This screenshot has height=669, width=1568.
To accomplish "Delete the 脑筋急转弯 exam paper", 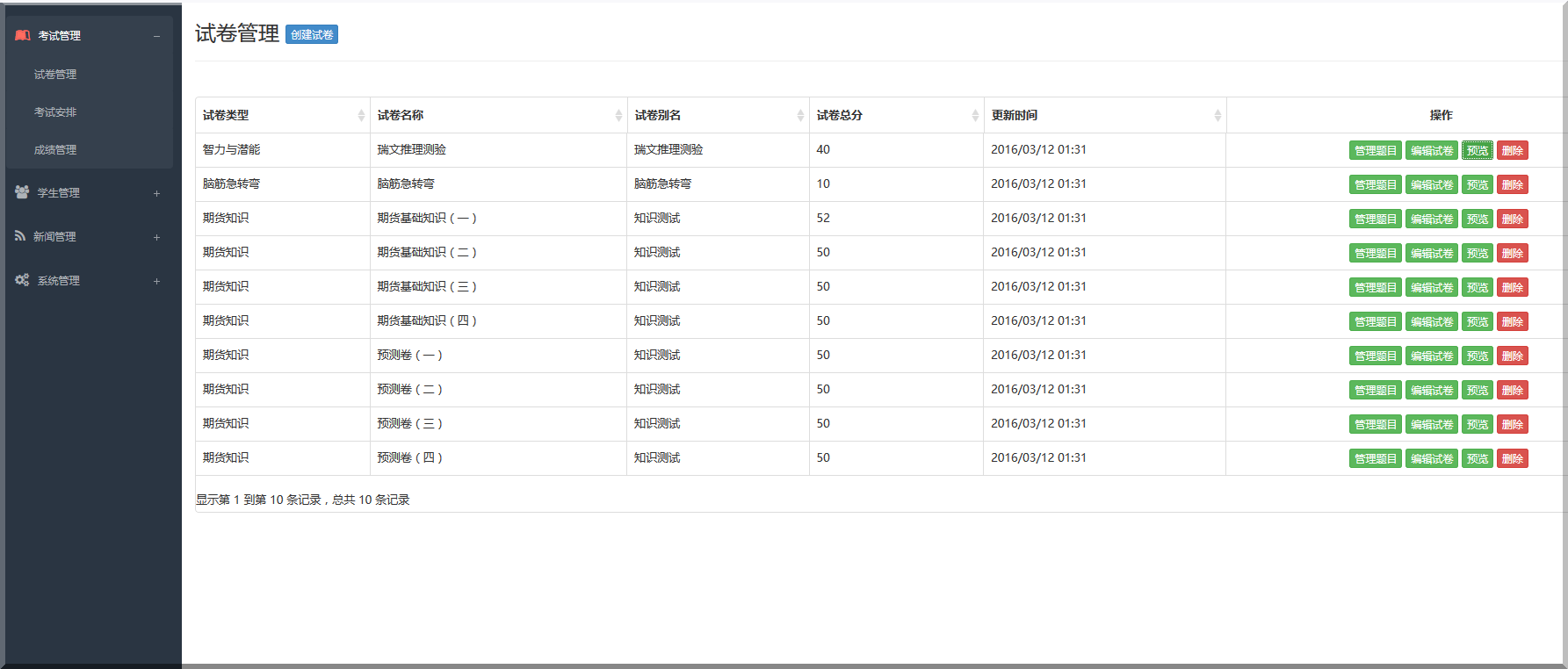I will click(x=1512, y=185).
